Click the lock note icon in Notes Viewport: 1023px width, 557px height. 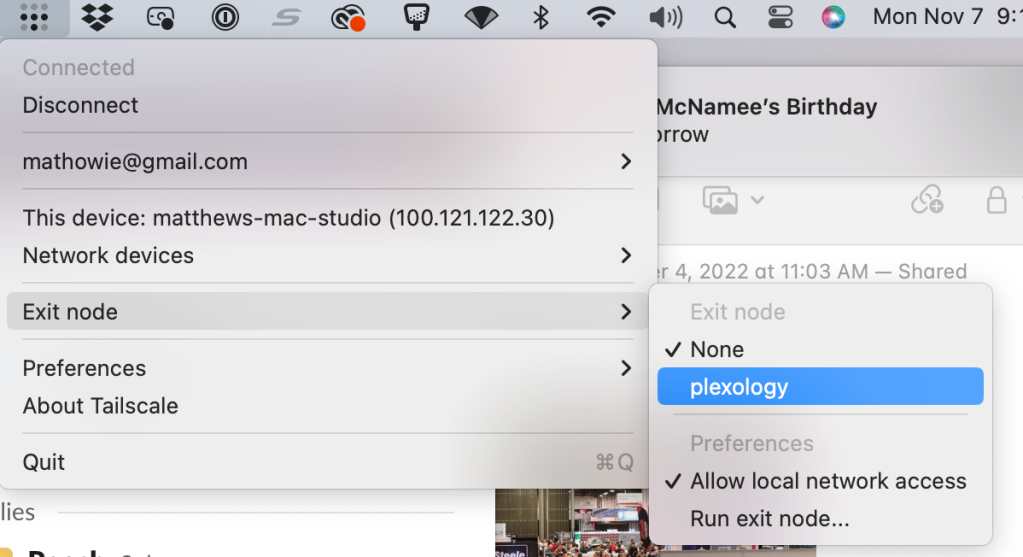click(996, 200)
